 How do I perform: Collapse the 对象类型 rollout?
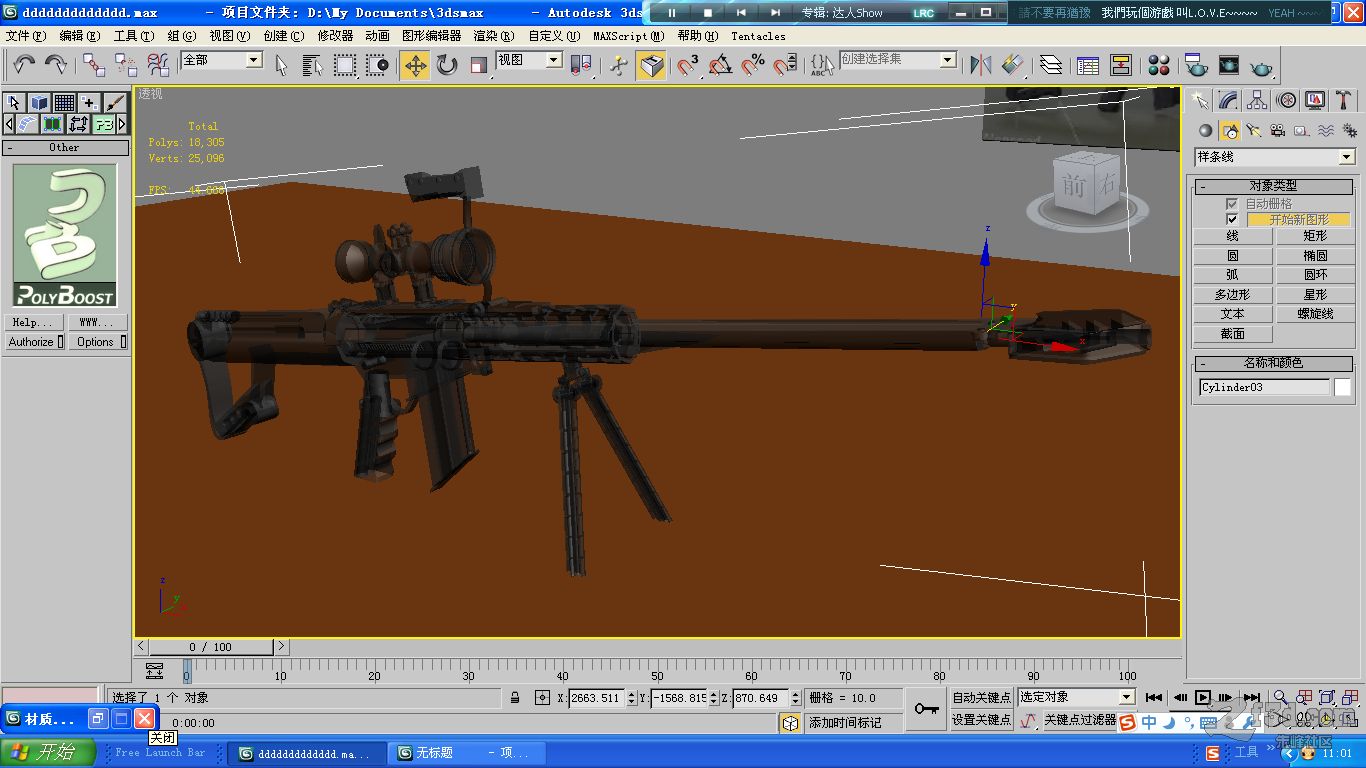[1273, 186]
